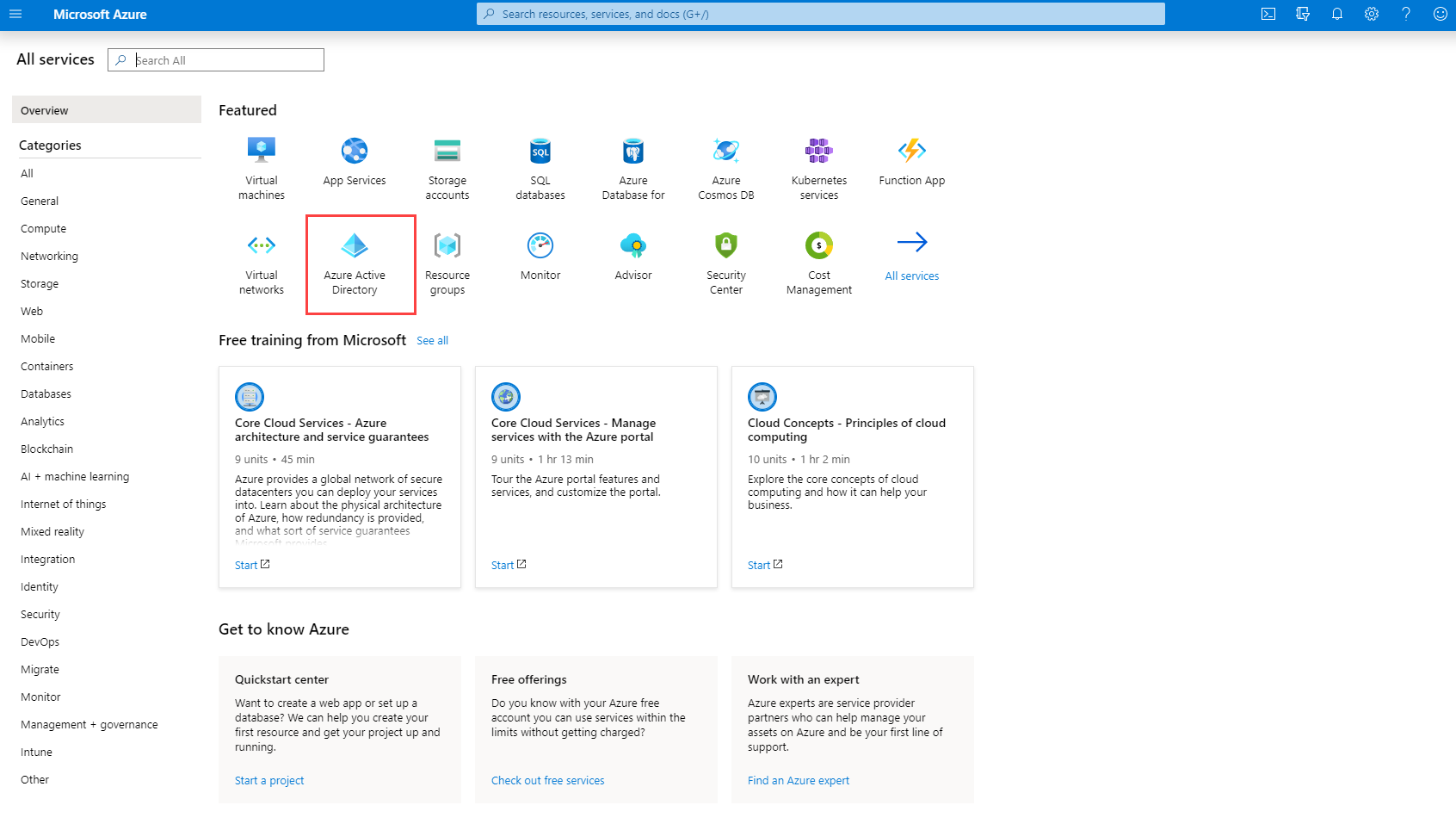Show notifications bell
1456x830 pixels.
[x=1337, y=14]
